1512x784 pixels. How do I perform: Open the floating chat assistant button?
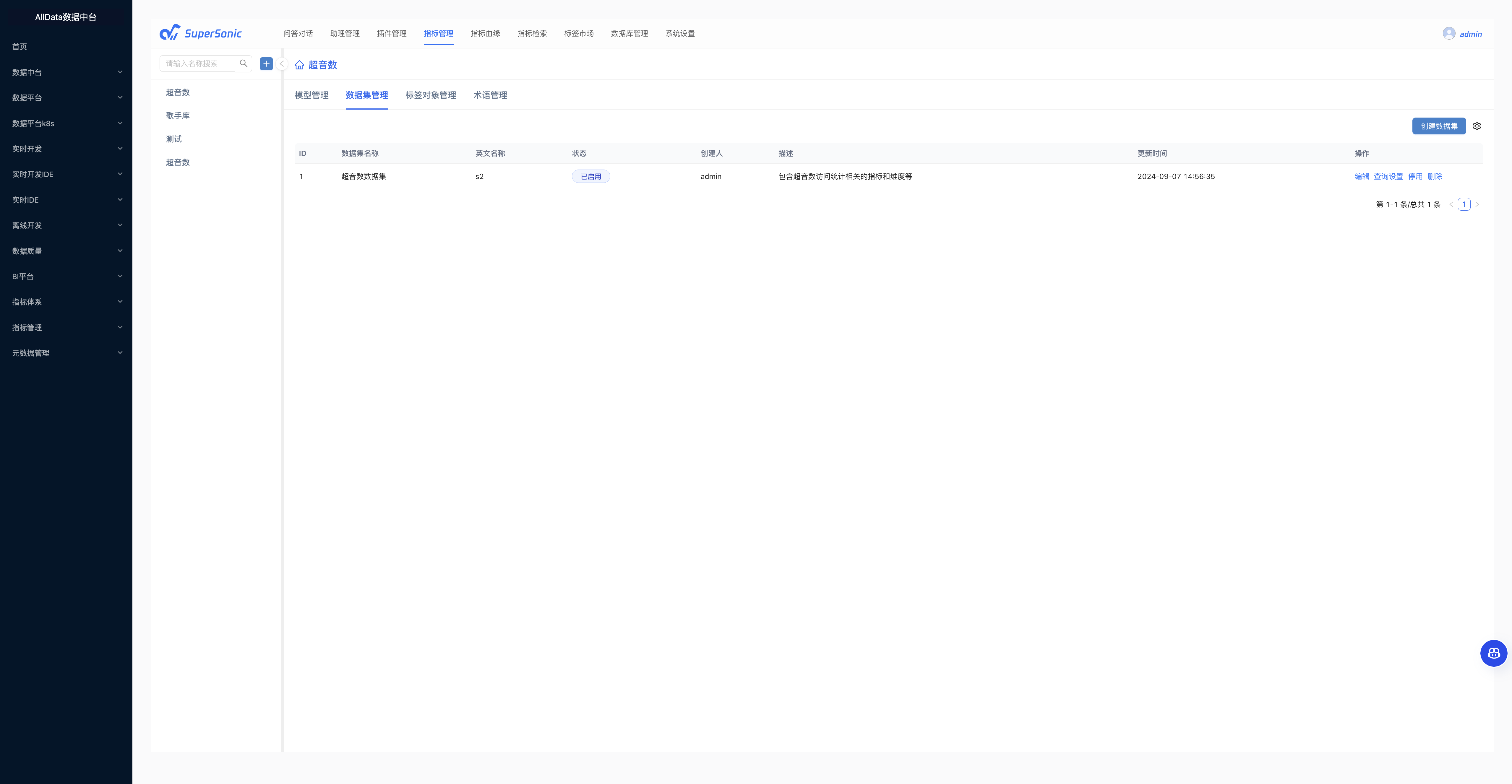tap(1493, 653)
